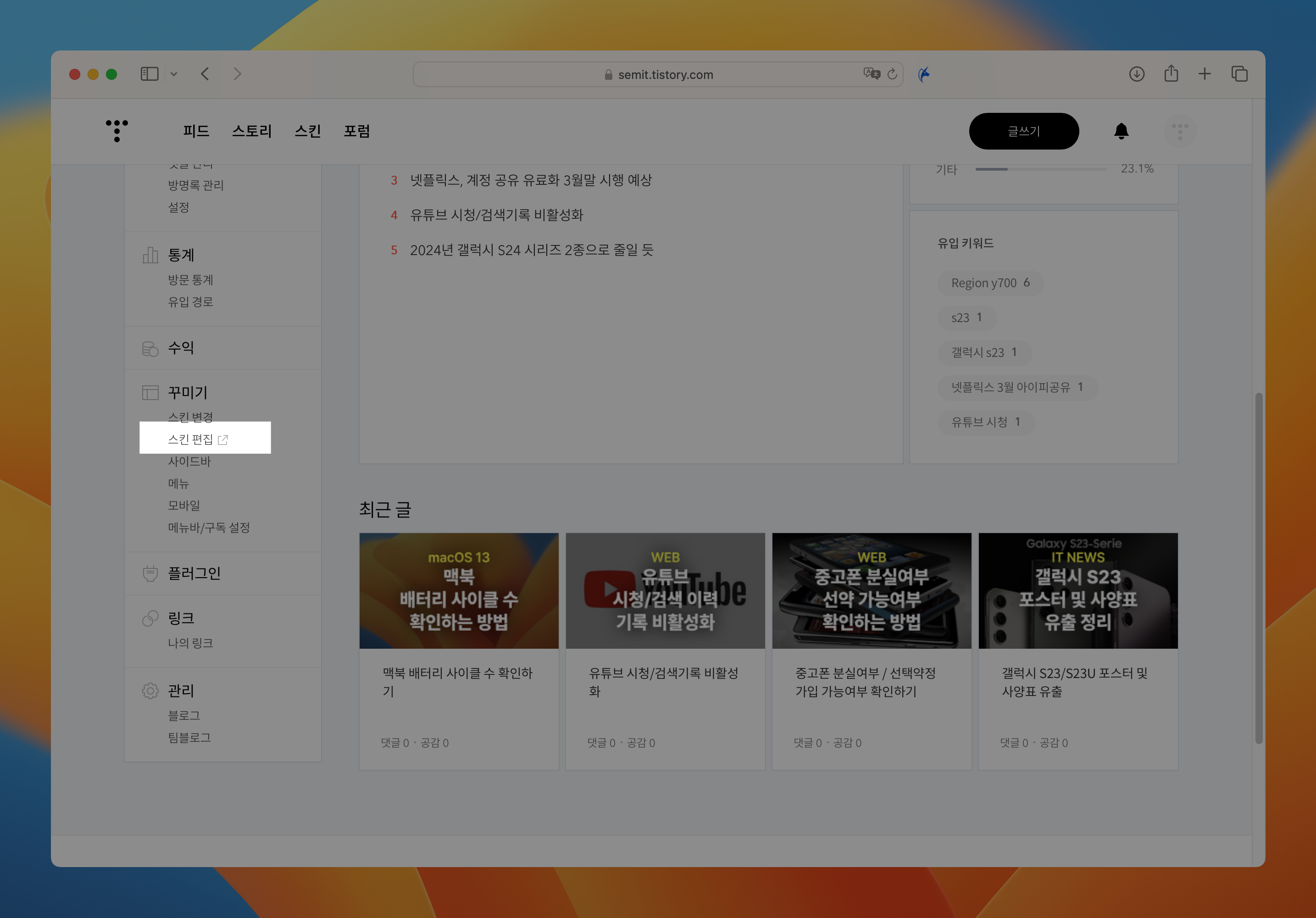Open the tab overview icon

tap(1239, 74)
